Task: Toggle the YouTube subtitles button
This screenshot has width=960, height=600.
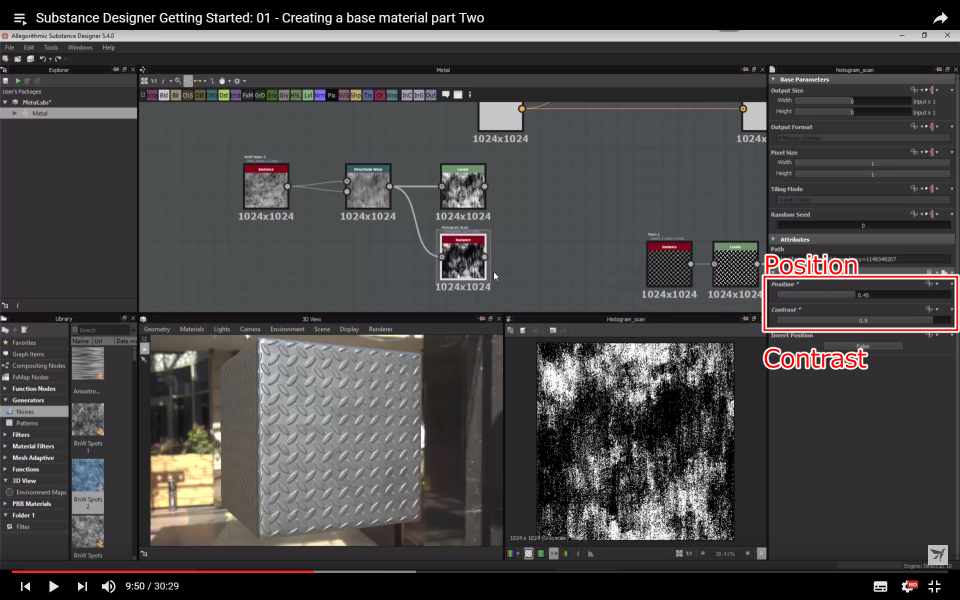Action: point(880,587)
